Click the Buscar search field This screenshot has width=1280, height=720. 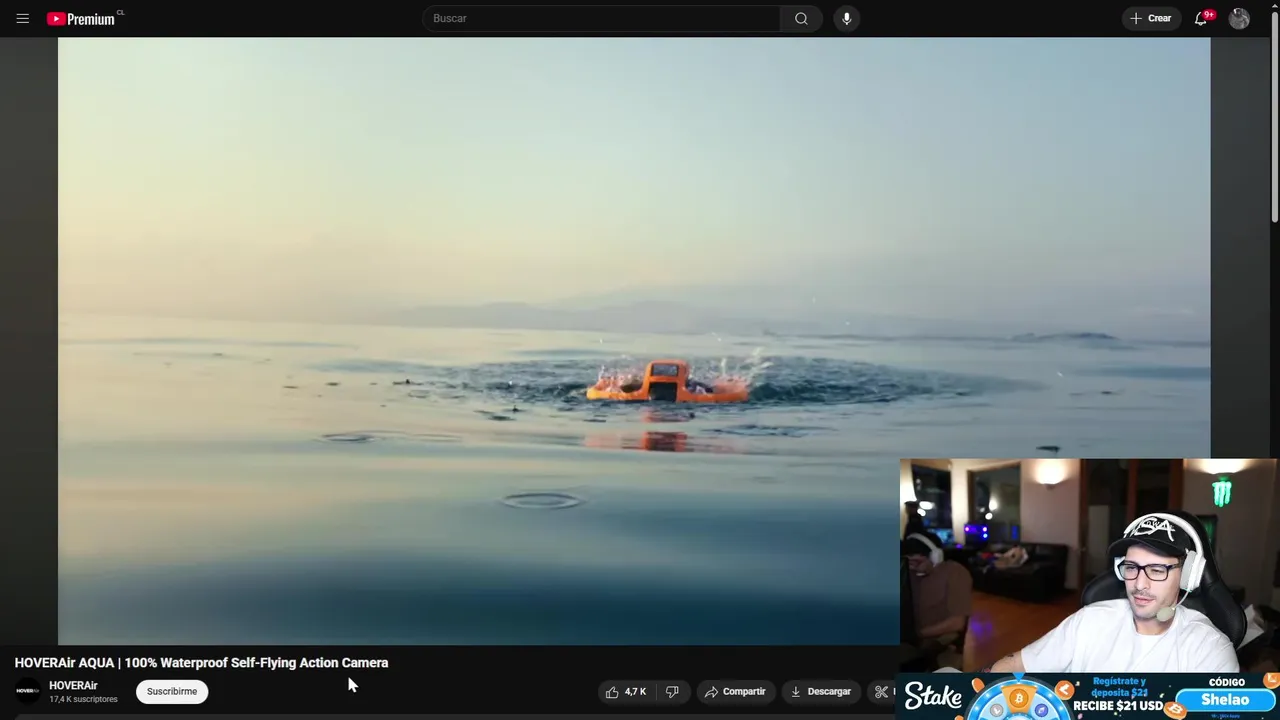(x=601, y=18)
